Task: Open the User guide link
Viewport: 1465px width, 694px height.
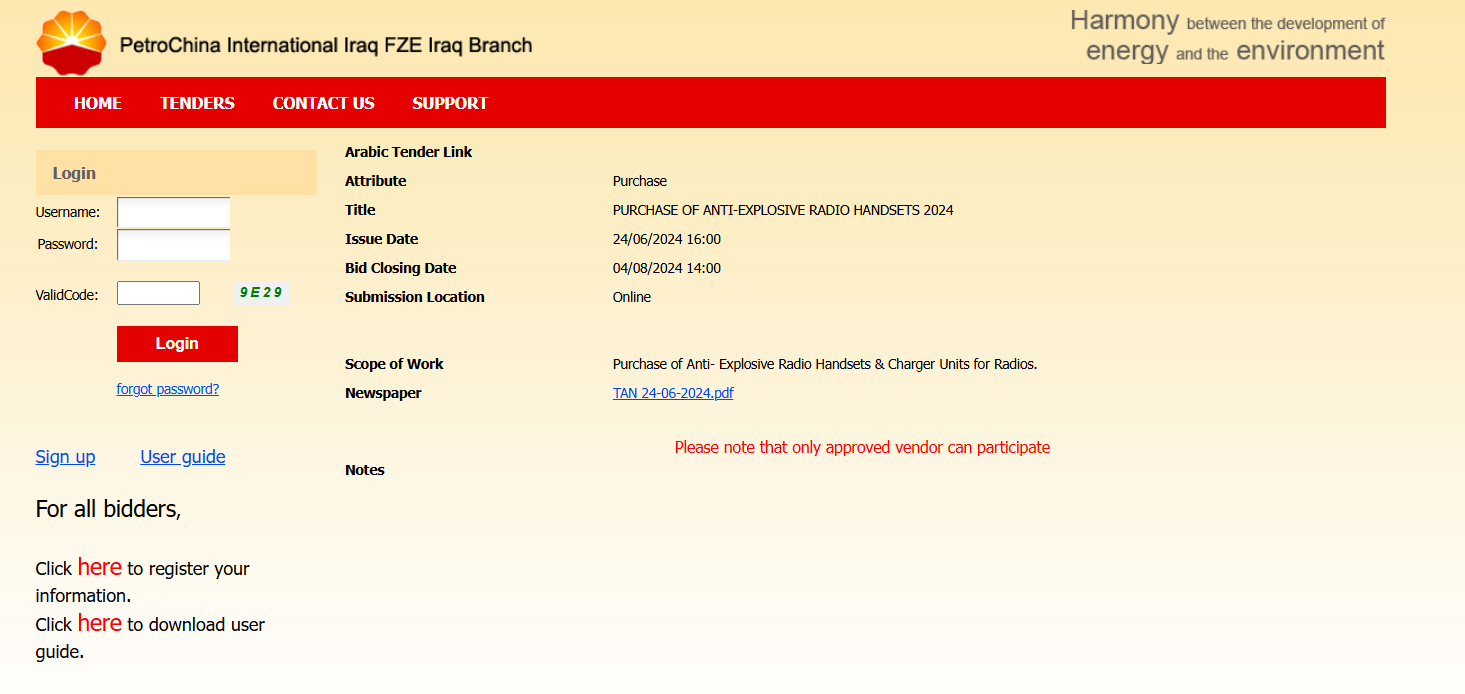Action: 182,457
